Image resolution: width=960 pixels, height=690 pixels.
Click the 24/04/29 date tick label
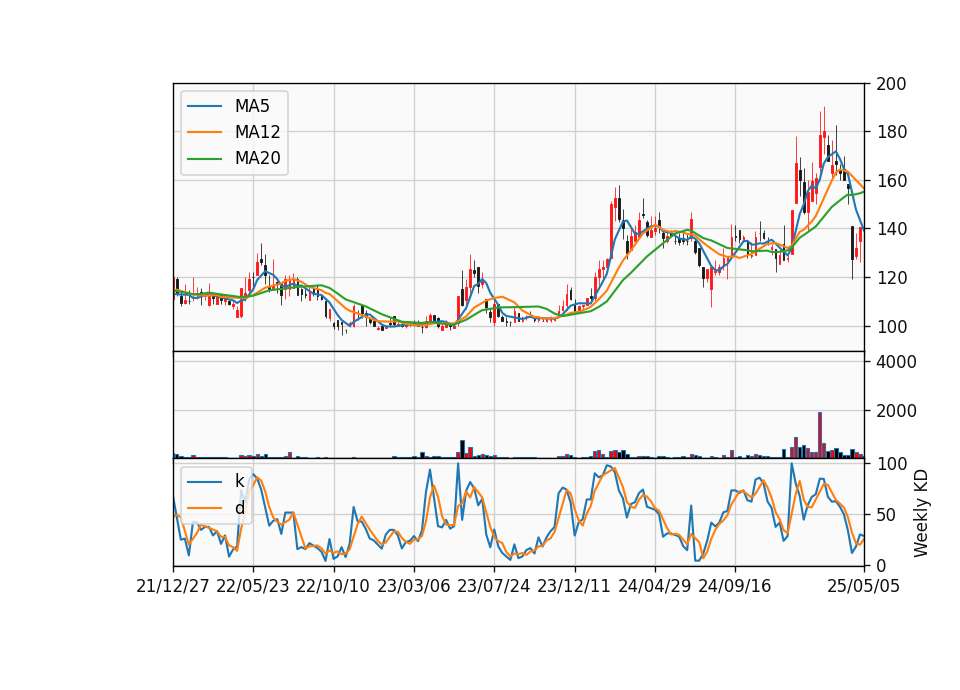654,586
